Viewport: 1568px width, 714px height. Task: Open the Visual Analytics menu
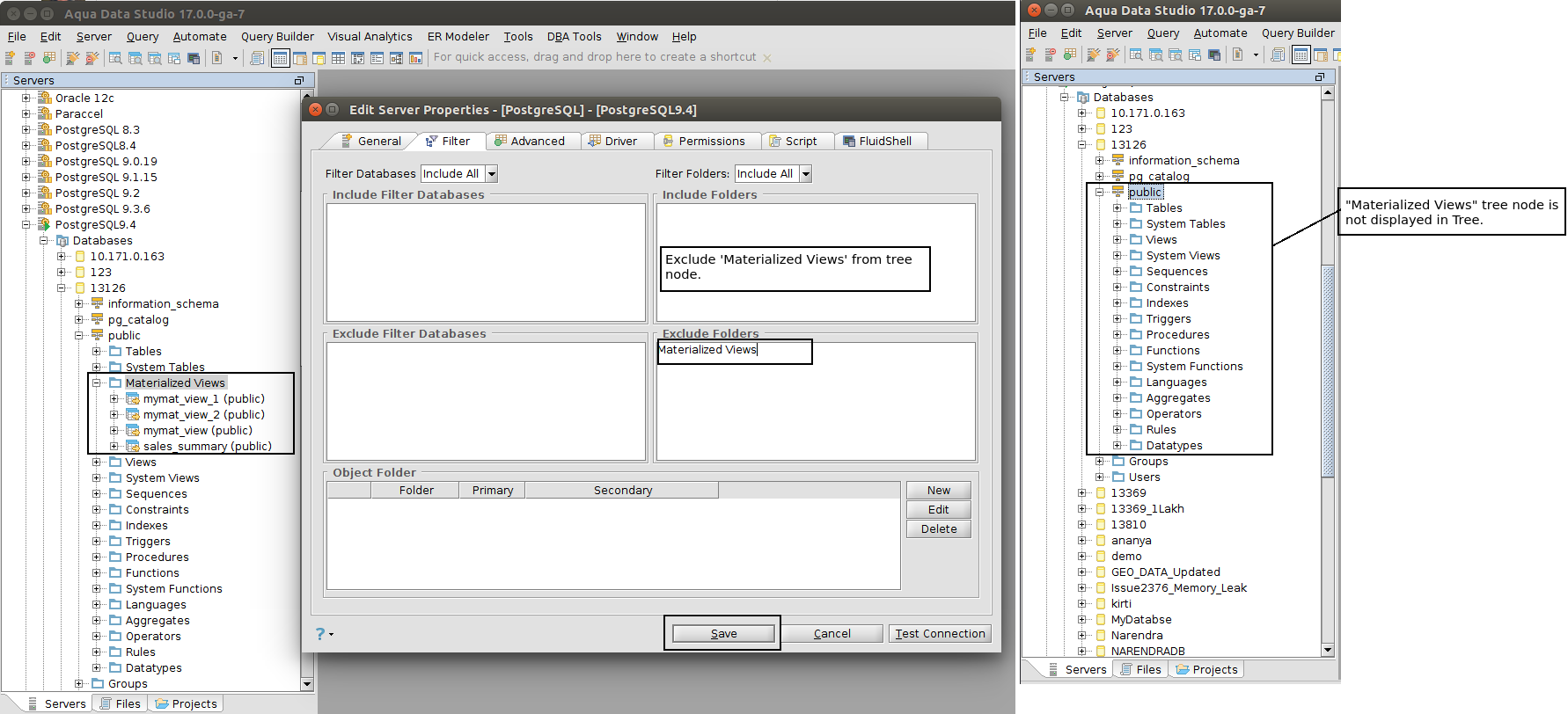(x=370, y=37)
